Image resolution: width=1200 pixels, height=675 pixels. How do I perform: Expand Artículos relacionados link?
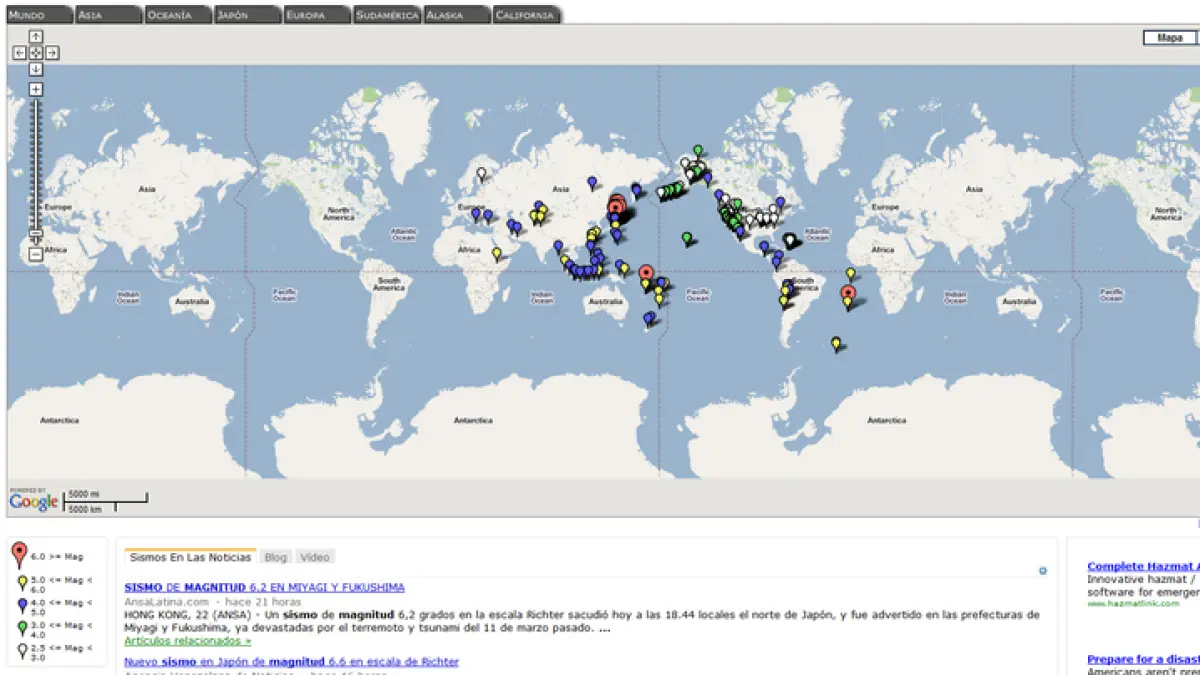[x=187, y=640]
